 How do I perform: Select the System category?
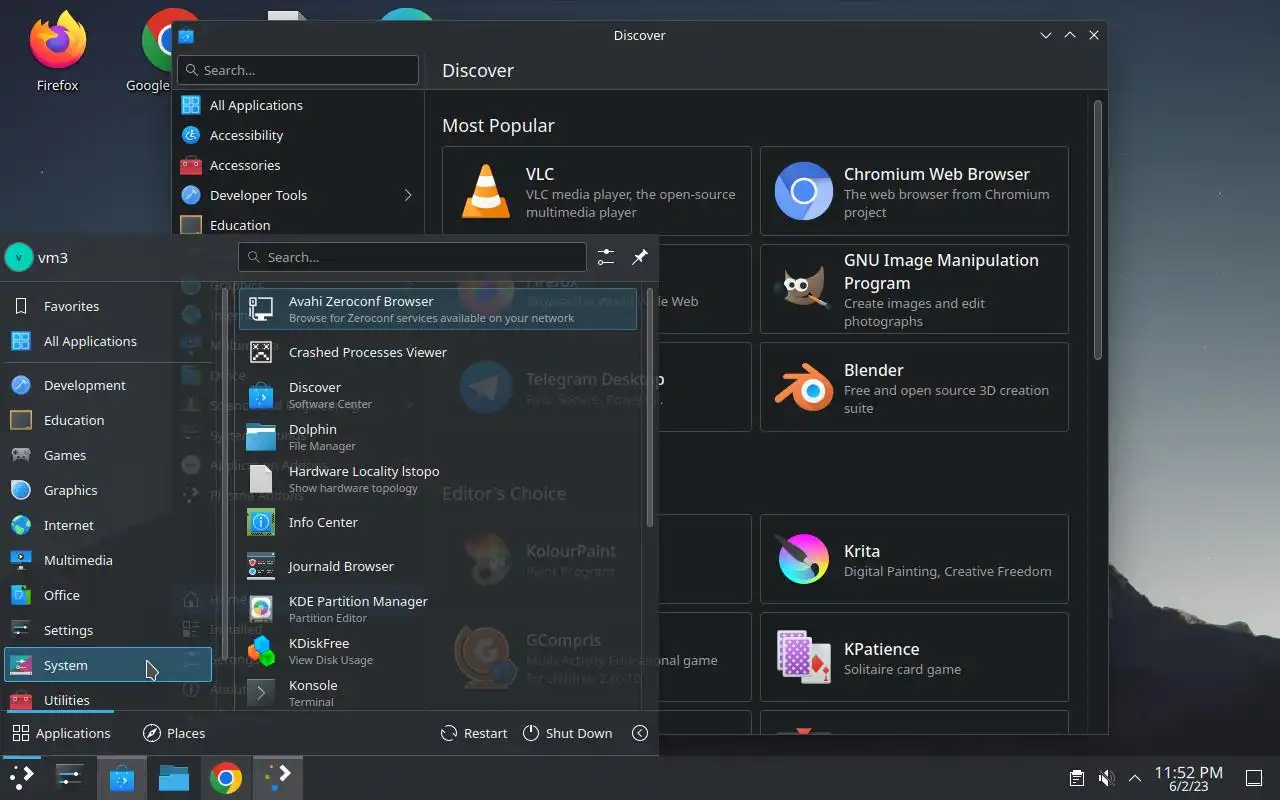[x=108, y=665]
